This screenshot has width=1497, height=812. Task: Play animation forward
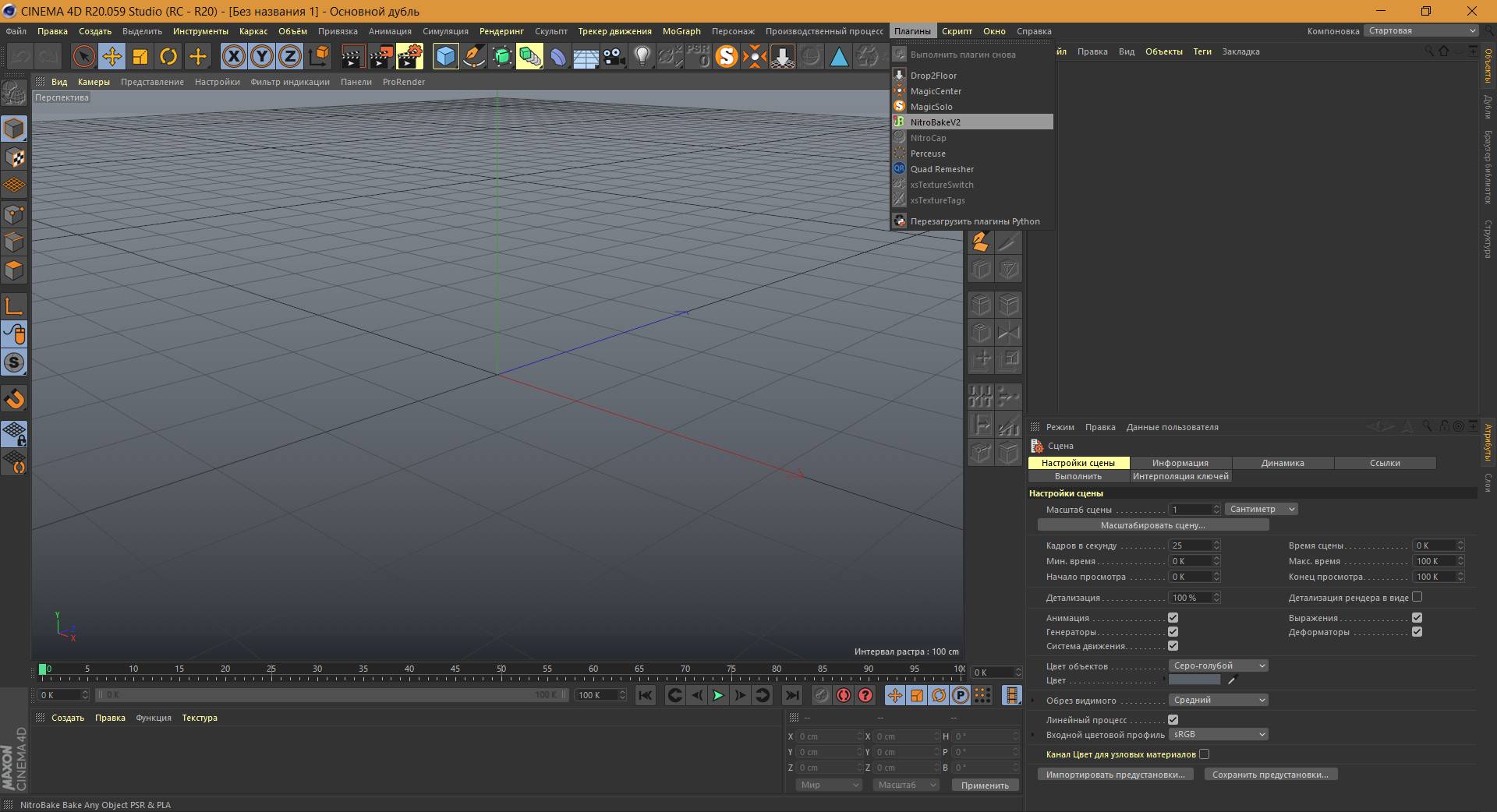coord(718,695)
